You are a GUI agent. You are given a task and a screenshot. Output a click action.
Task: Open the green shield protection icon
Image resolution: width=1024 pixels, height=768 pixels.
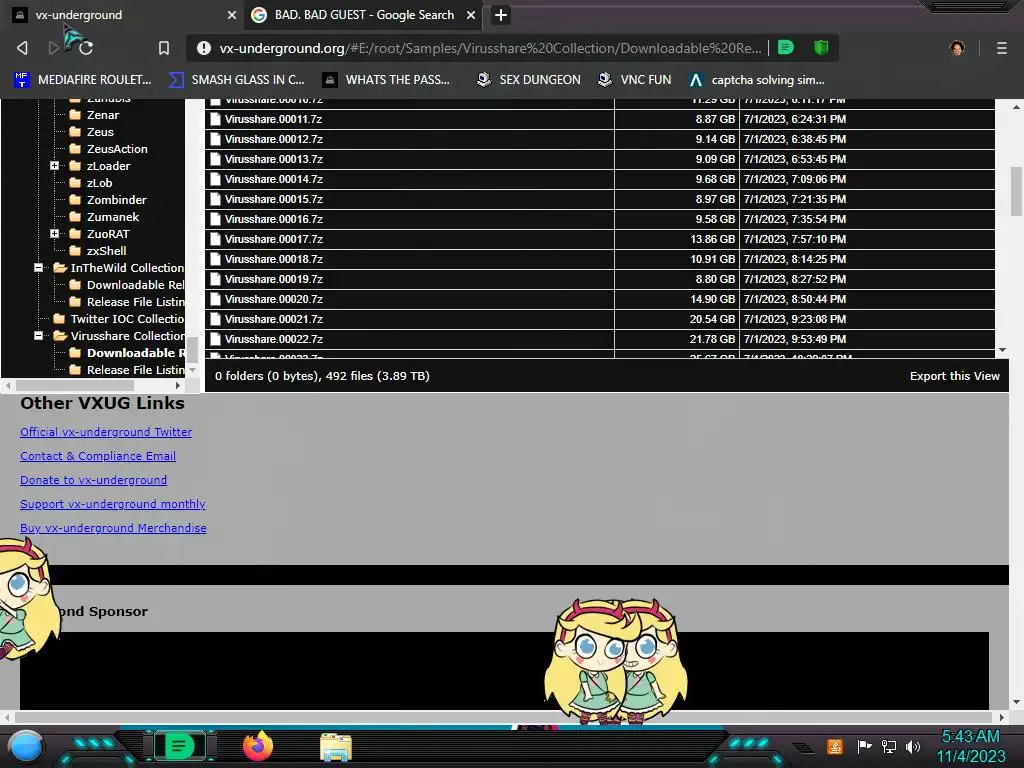821,48
